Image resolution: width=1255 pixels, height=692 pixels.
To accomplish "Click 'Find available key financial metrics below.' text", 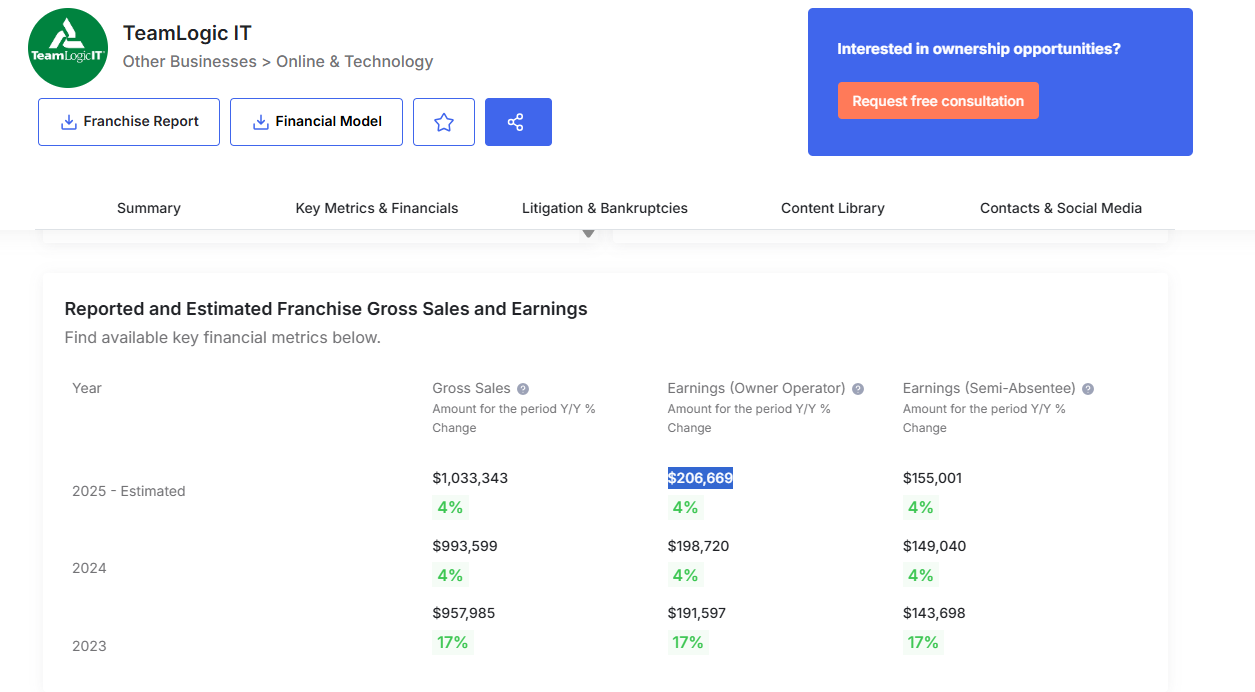I will click(223, 338).
